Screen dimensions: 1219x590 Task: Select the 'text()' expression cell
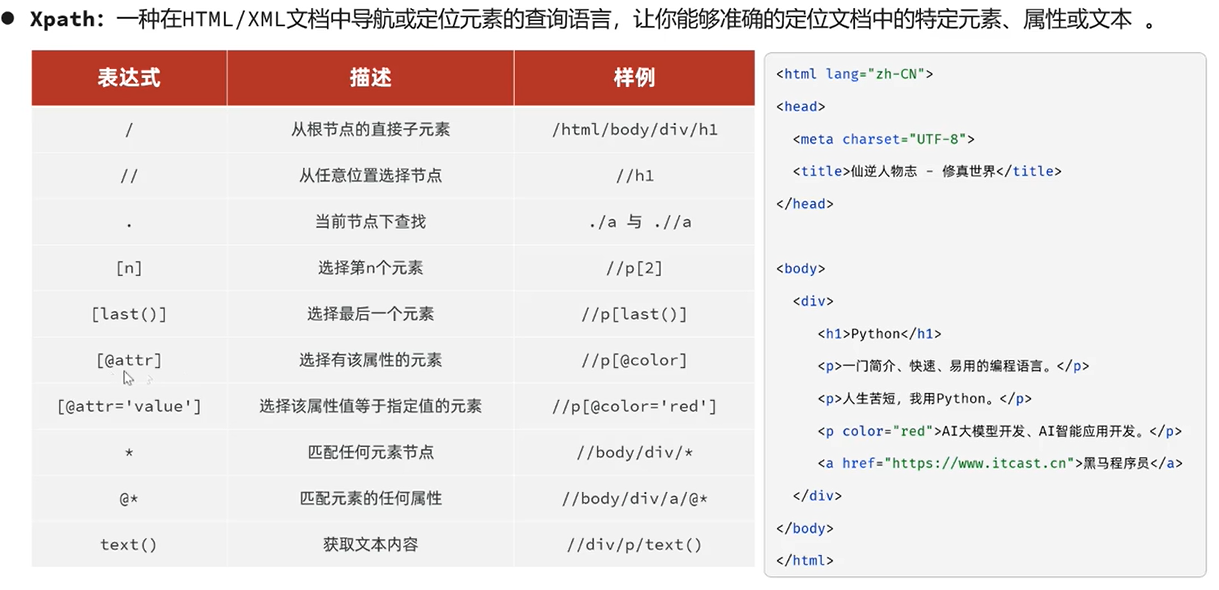pyautogui.click(x=129, y=545)
